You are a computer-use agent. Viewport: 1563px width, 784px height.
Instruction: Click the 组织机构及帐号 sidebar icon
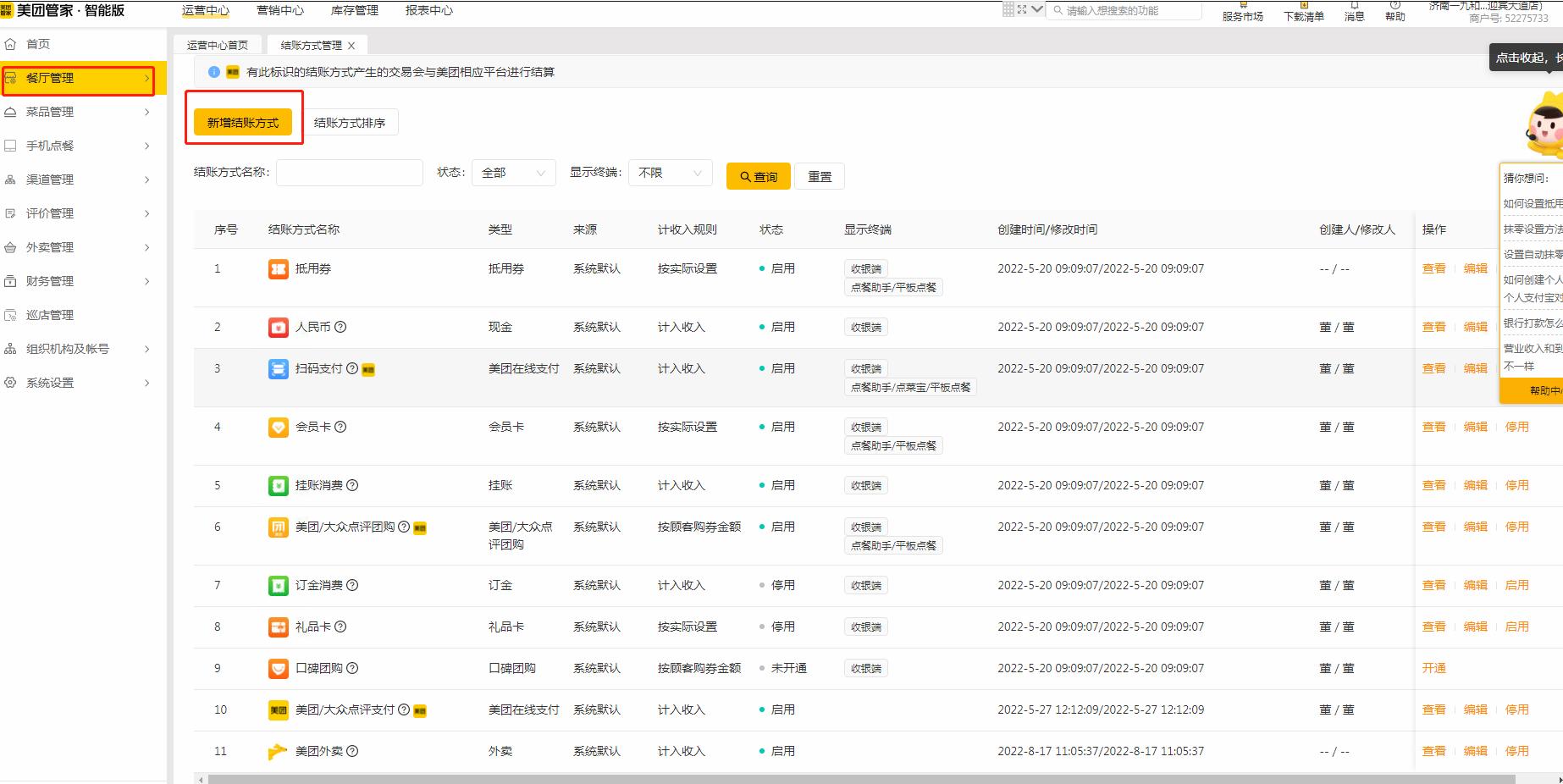click(11, 349)
